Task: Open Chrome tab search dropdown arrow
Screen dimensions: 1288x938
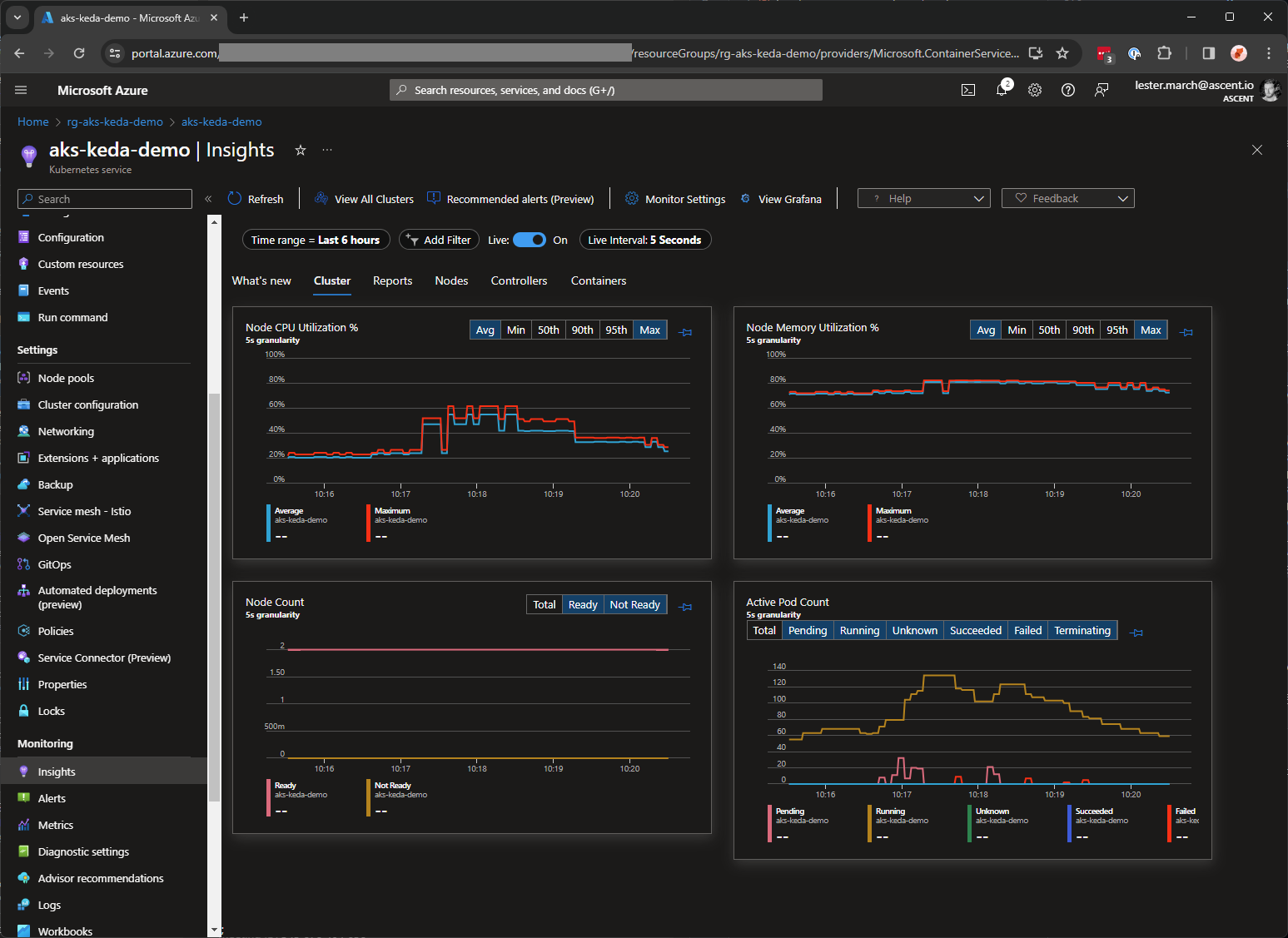Action: (17, 17)
